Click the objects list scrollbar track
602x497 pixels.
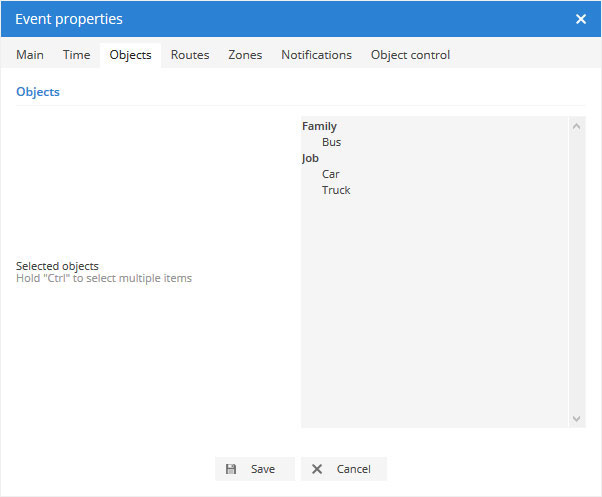[577, 271]
